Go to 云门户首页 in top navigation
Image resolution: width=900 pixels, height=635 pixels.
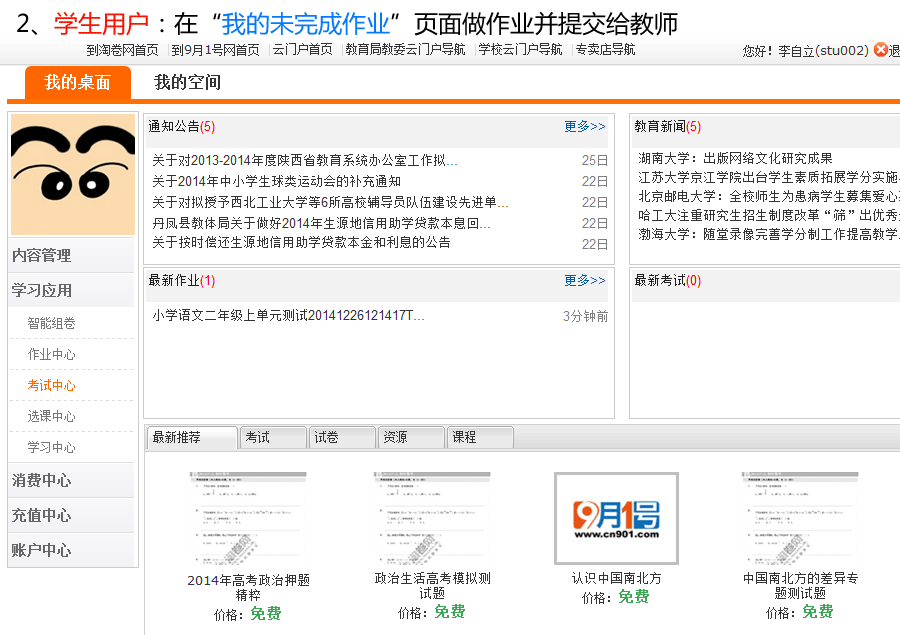coord(302,50)
